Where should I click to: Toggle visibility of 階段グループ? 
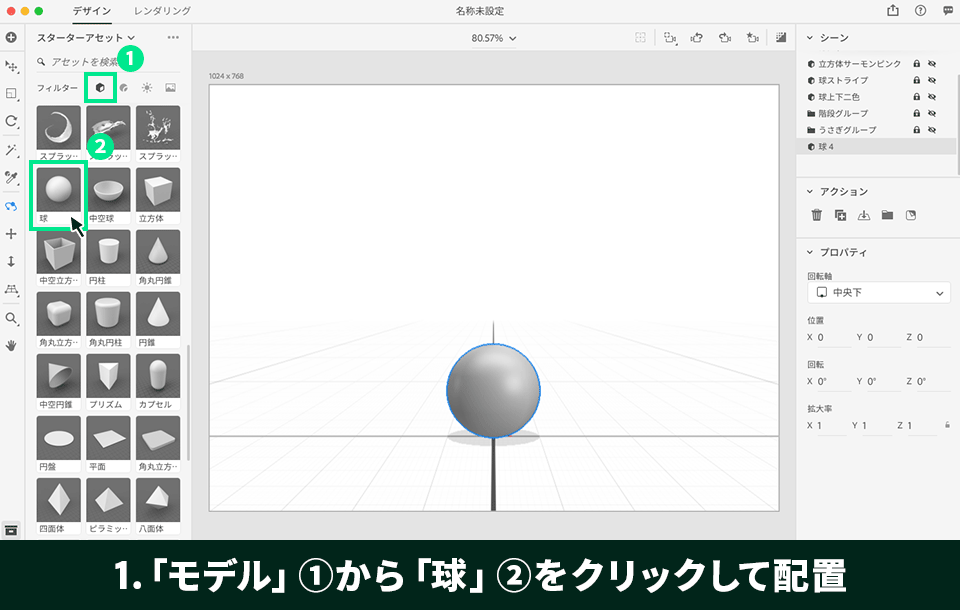tap(932, 113)
